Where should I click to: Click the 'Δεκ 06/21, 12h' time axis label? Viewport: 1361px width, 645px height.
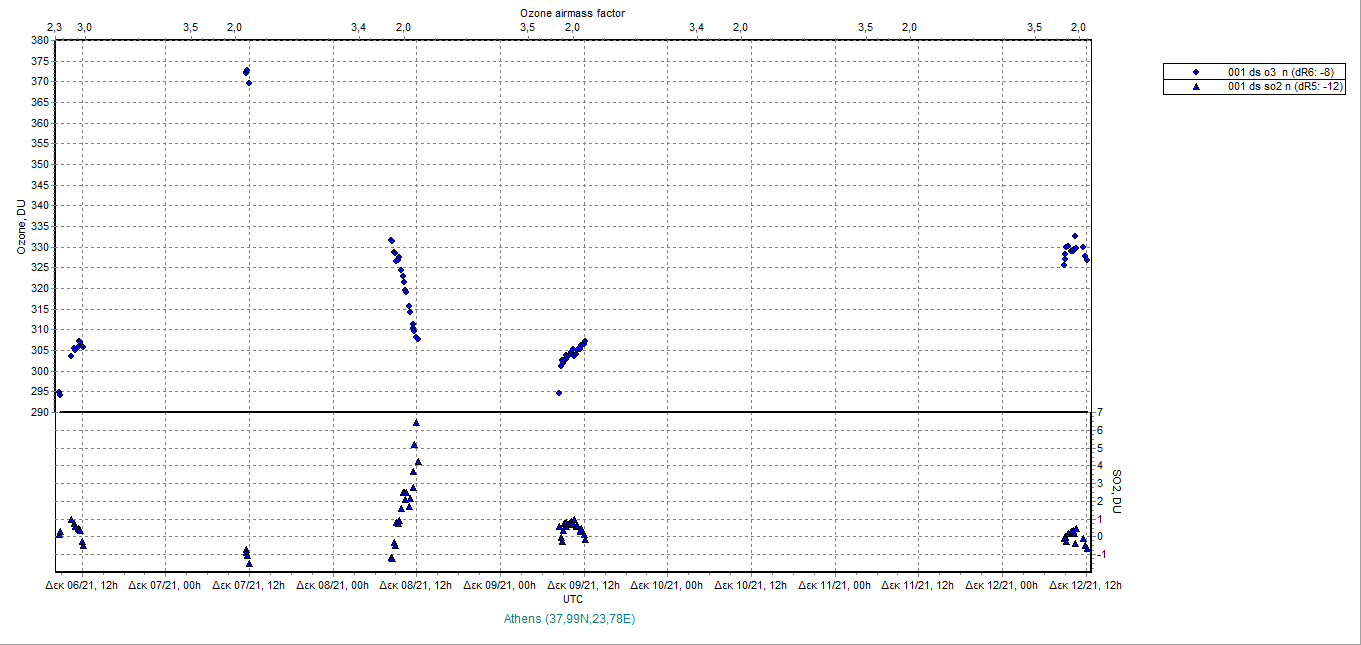tap(82, 585)
